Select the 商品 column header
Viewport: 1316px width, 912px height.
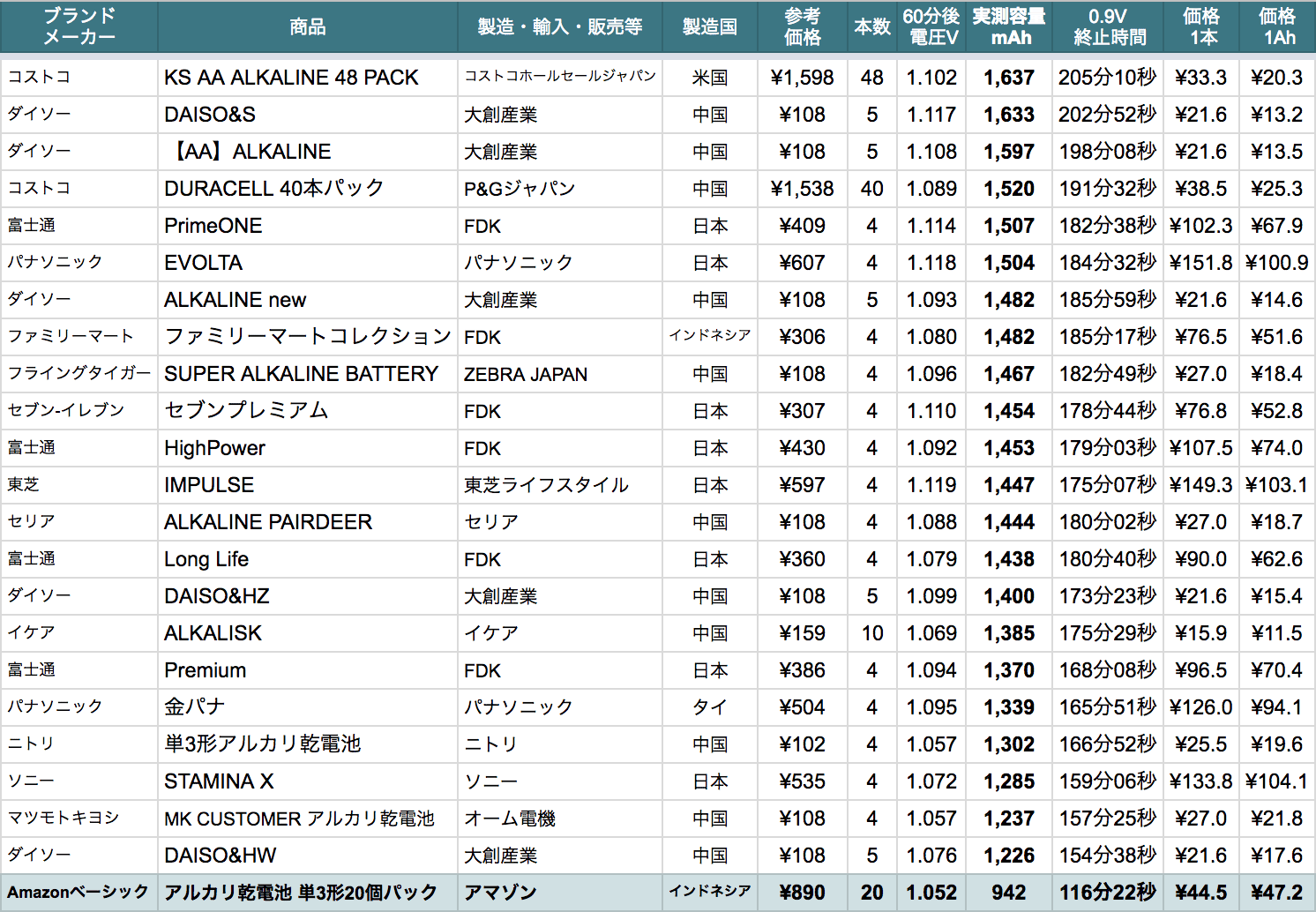point(308,26)
